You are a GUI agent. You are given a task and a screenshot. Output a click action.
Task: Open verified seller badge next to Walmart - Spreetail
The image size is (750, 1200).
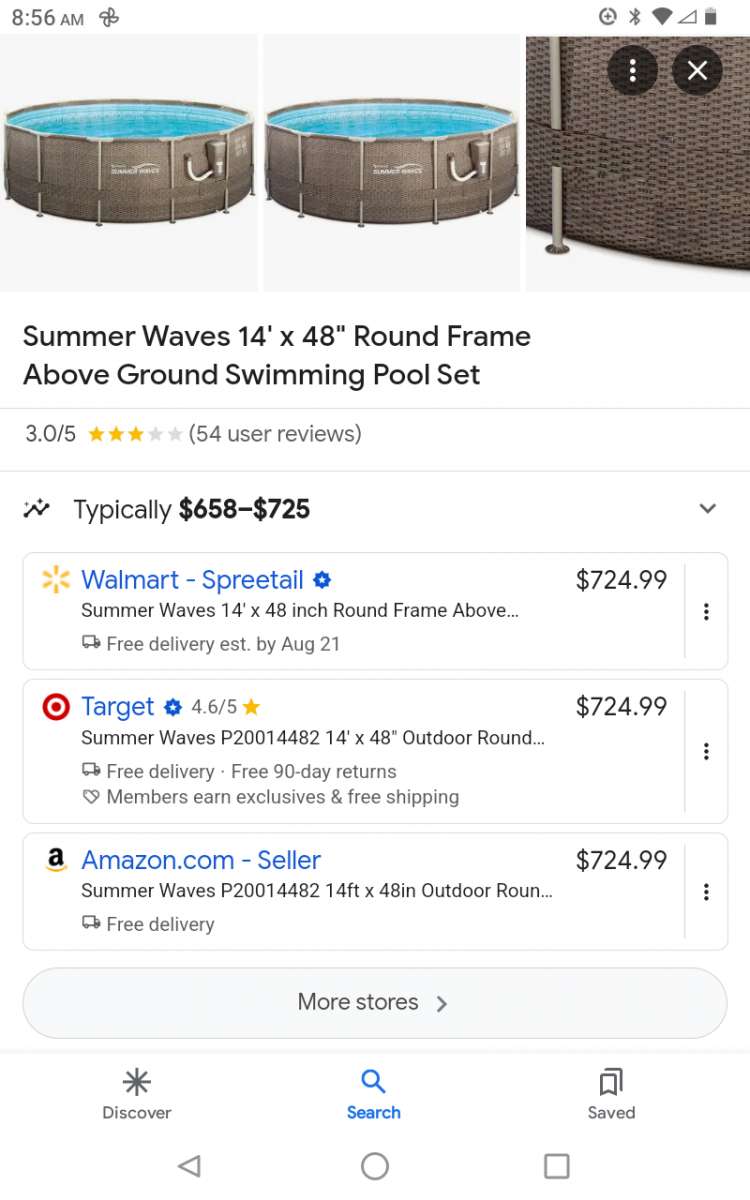(322, 580)
